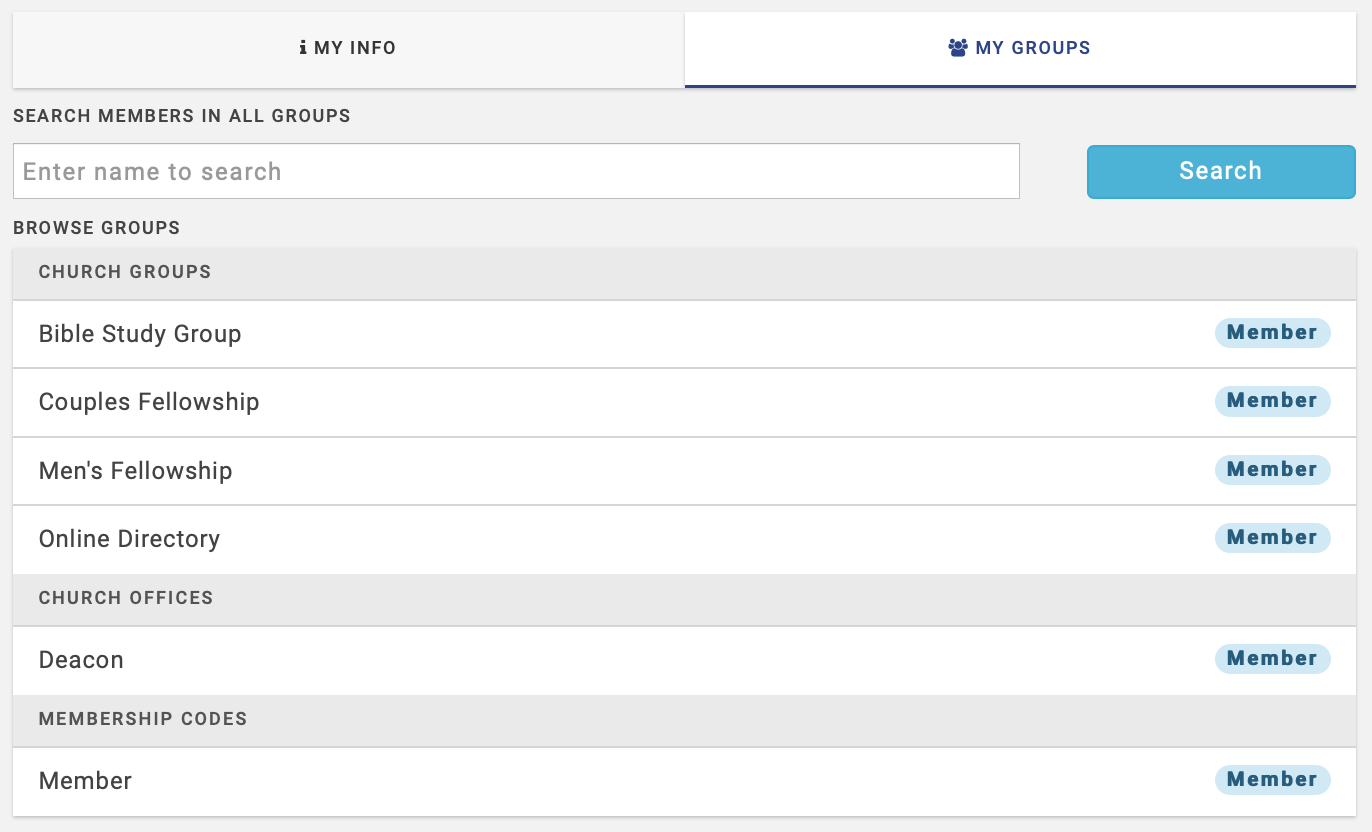Screen dimensions: 1372x832
Task: Focus the name search input field
Action: [x=516, y=171]
